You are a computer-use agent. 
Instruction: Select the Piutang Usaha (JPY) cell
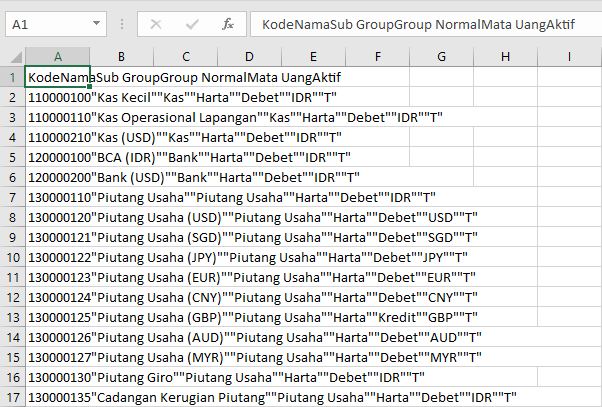click(58, 257)
